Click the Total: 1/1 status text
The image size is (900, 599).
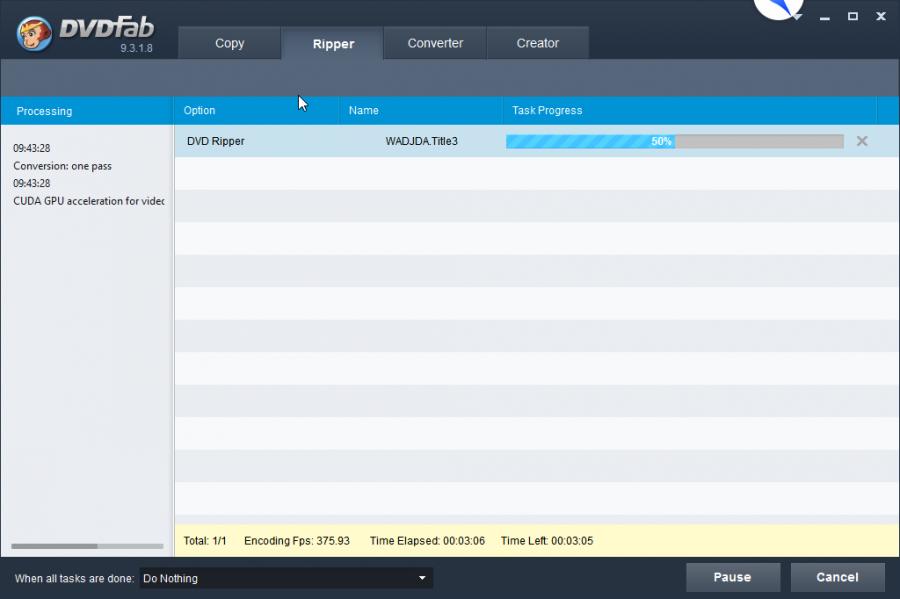pyautogui.click(x=205, y=540)
